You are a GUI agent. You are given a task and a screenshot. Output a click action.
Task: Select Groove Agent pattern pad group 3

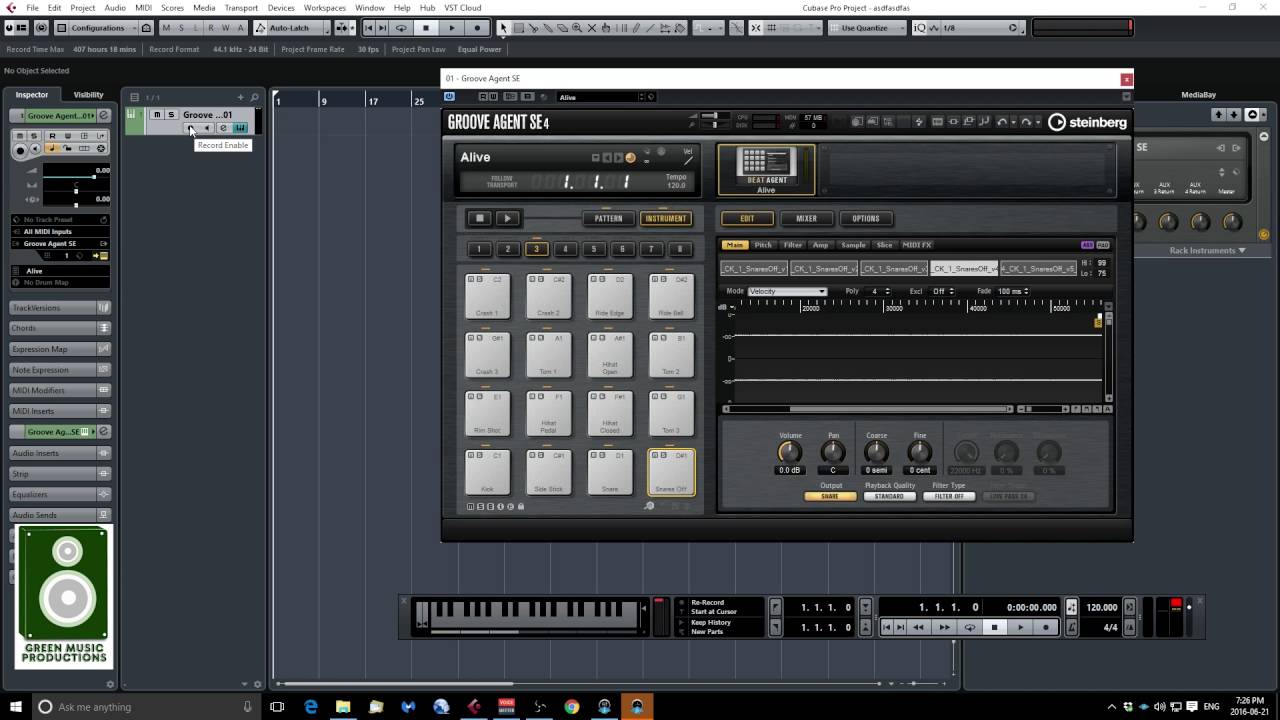pos(536,249)
